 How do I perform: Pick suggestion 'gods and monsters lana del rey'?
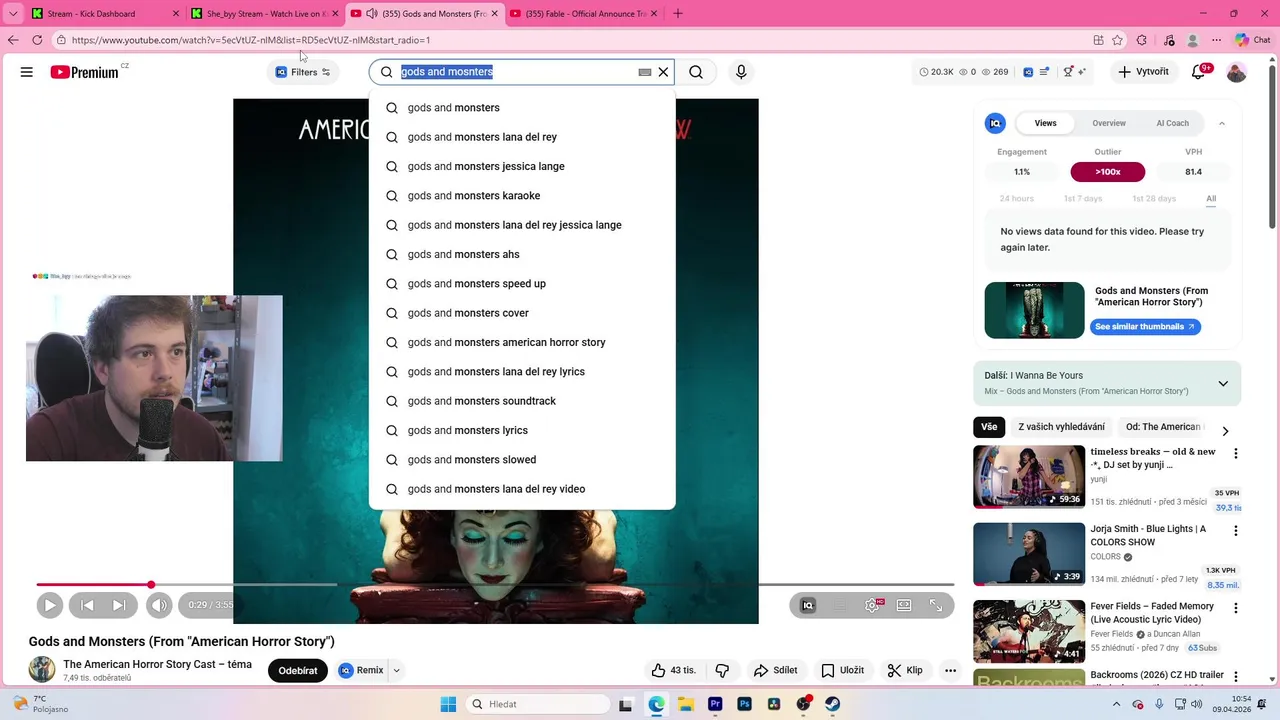(x=522, y=137)
